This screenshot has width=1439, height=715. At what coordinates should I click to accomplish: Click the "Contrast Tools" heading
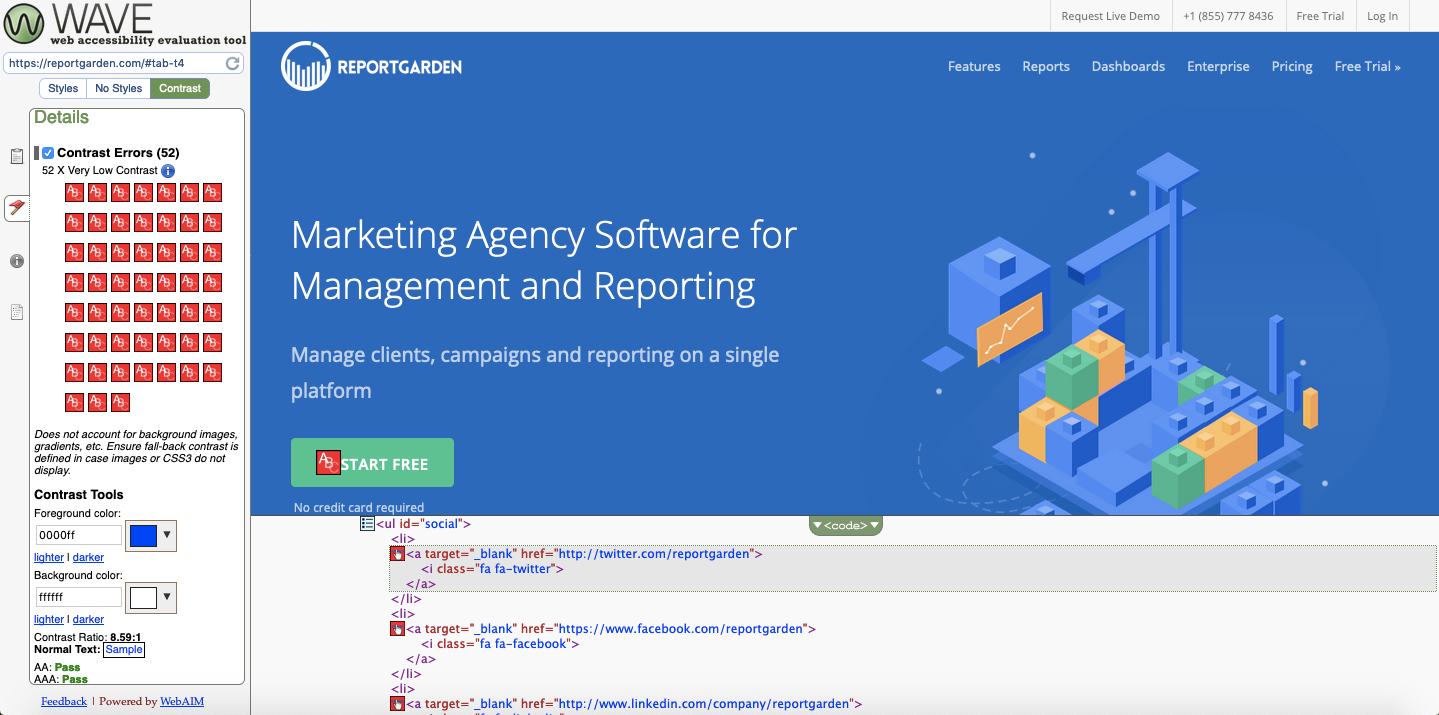pos(79,494)
